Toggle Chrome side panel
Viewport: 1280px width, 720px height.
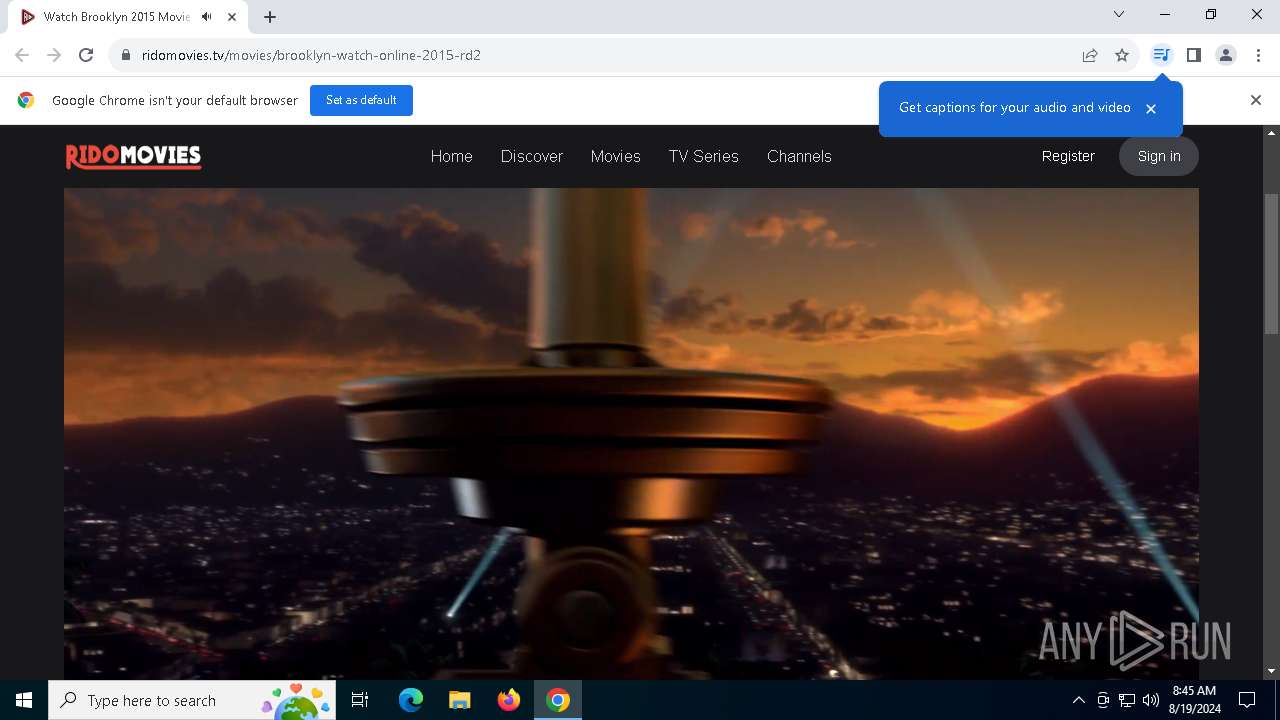coord(1193,55)
